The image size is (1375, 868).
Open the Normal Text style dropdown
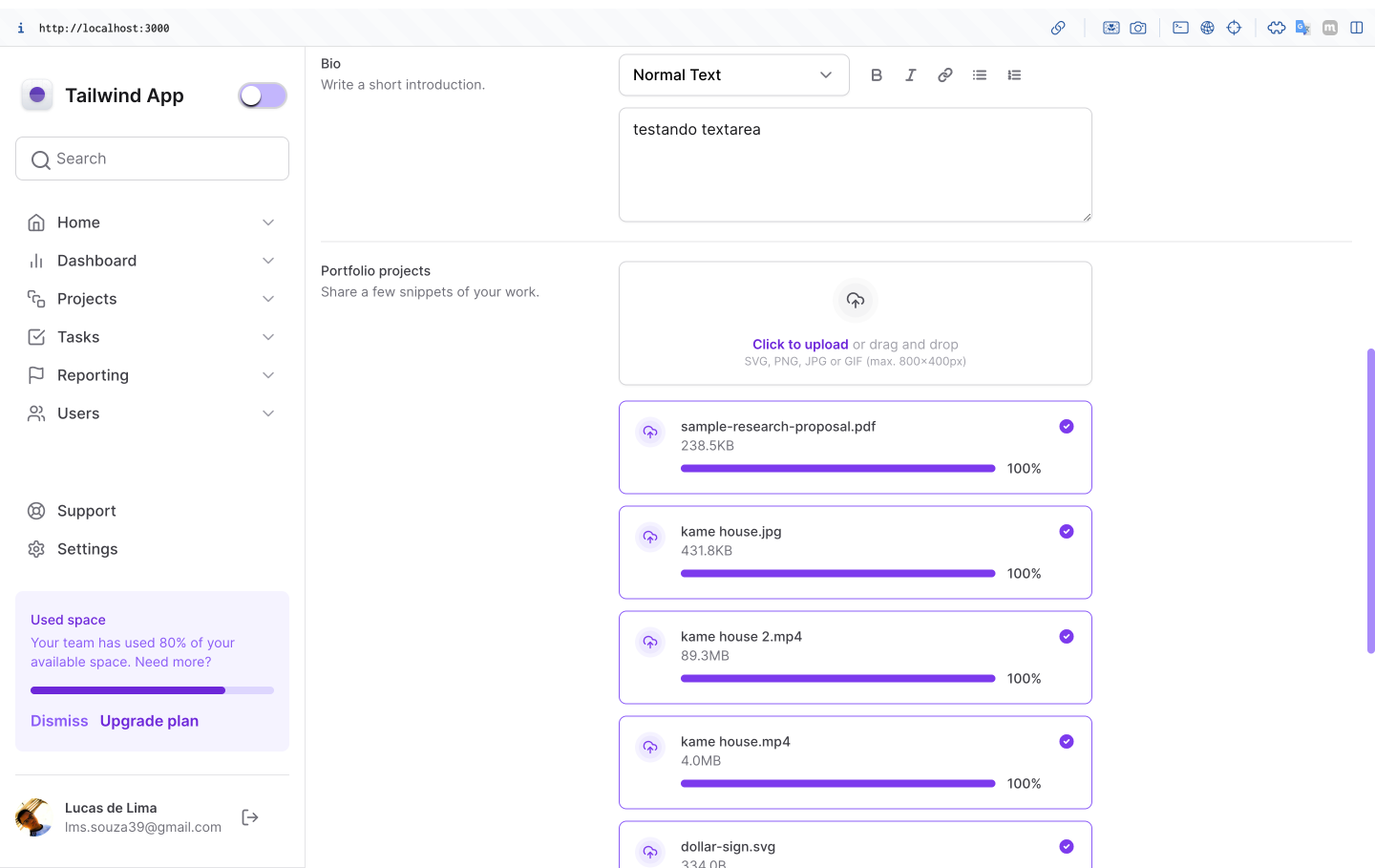coord(734,75)
